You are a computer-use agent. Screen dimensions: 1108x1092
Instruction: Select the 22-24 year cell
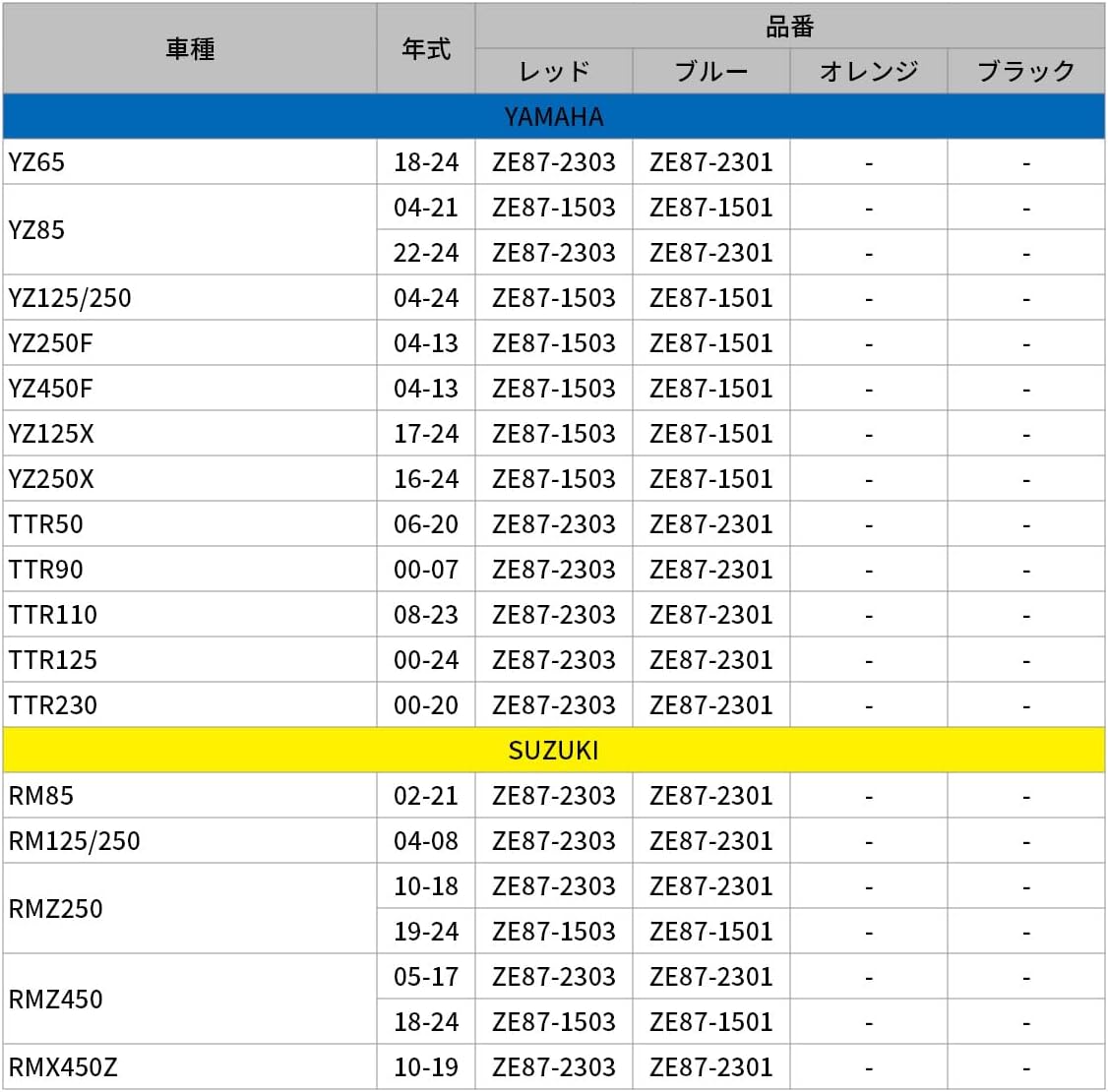tap(426, 252)
